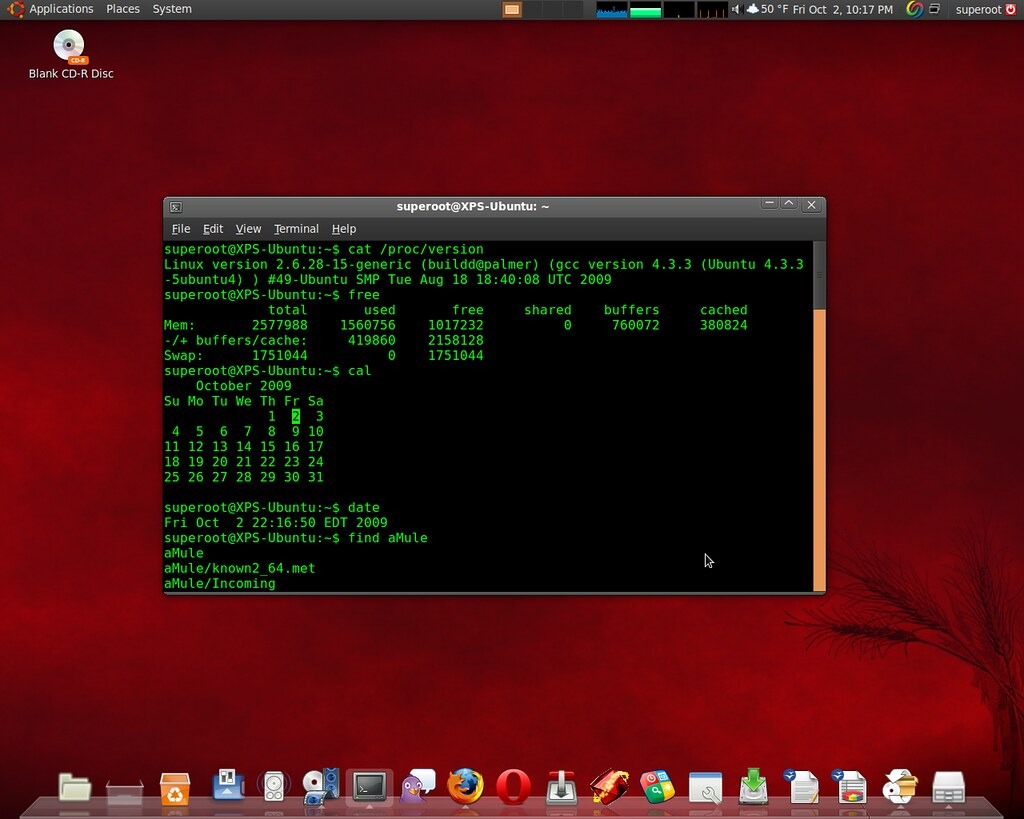The height and width of the screenshot is (819, 1024).
Task: Click day 31 in the calendar
Action: (315, 477)
